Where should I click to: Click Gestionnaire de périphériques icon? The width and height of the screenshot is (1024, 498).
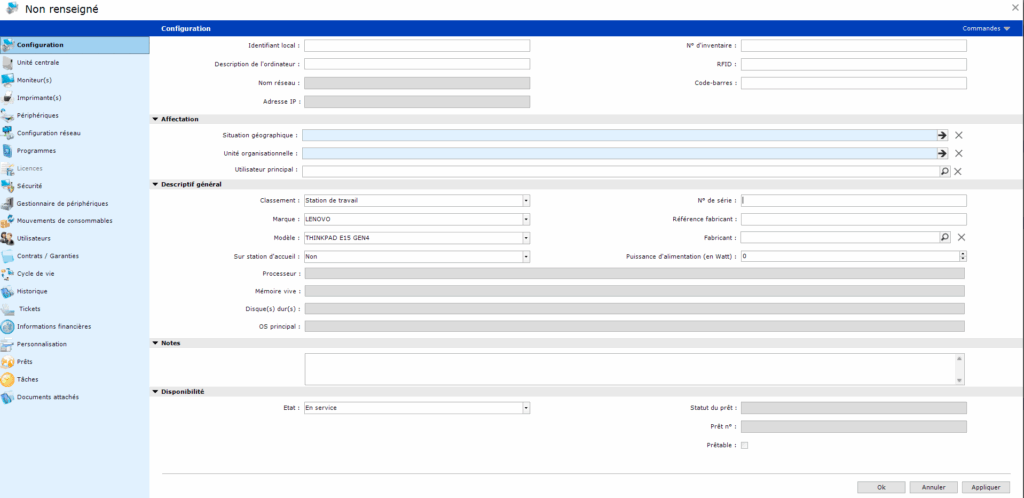pos(8,204)
